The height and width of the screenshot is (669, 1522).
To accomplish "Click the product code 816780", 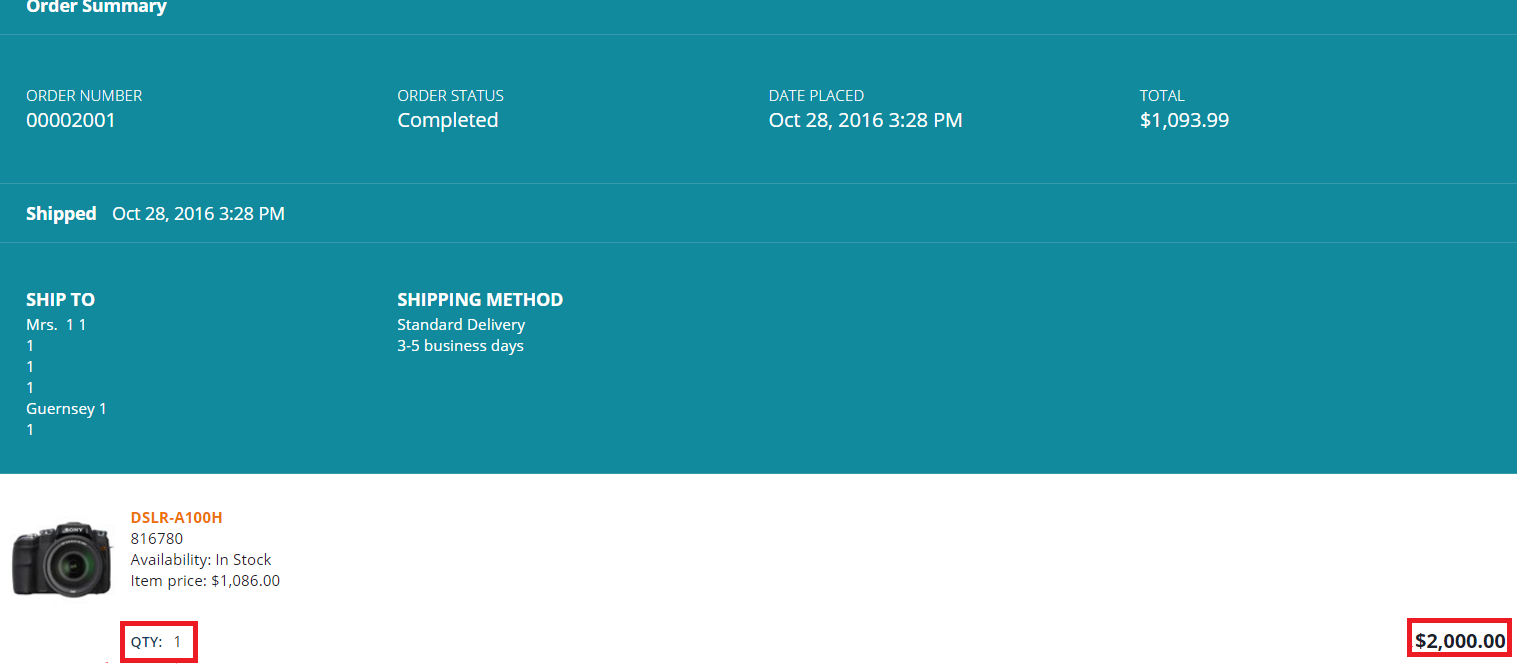I will tap(157, 538).
